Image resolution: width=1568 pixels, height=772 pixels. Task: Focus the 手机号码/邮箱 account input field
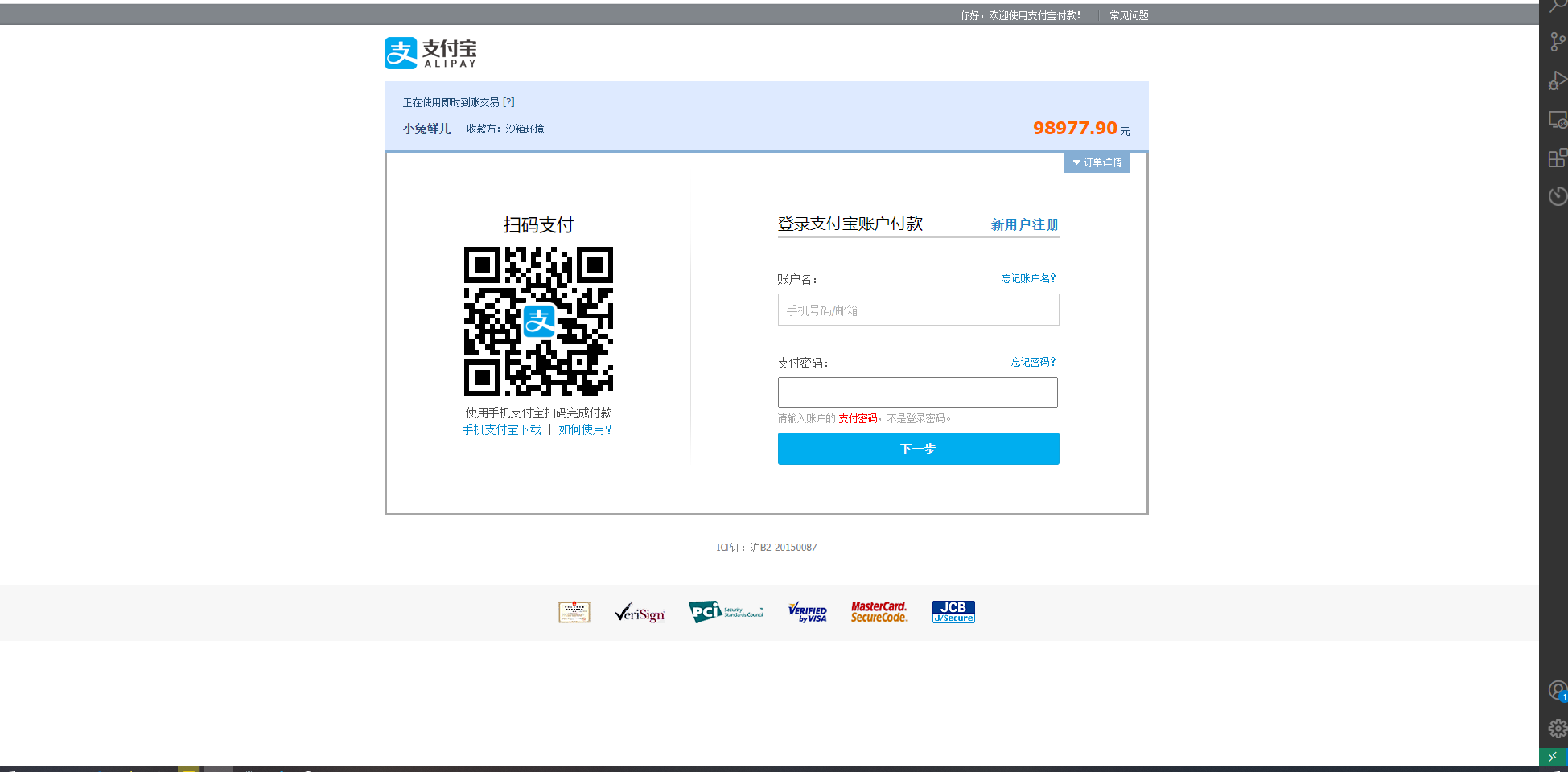point(918,310)
